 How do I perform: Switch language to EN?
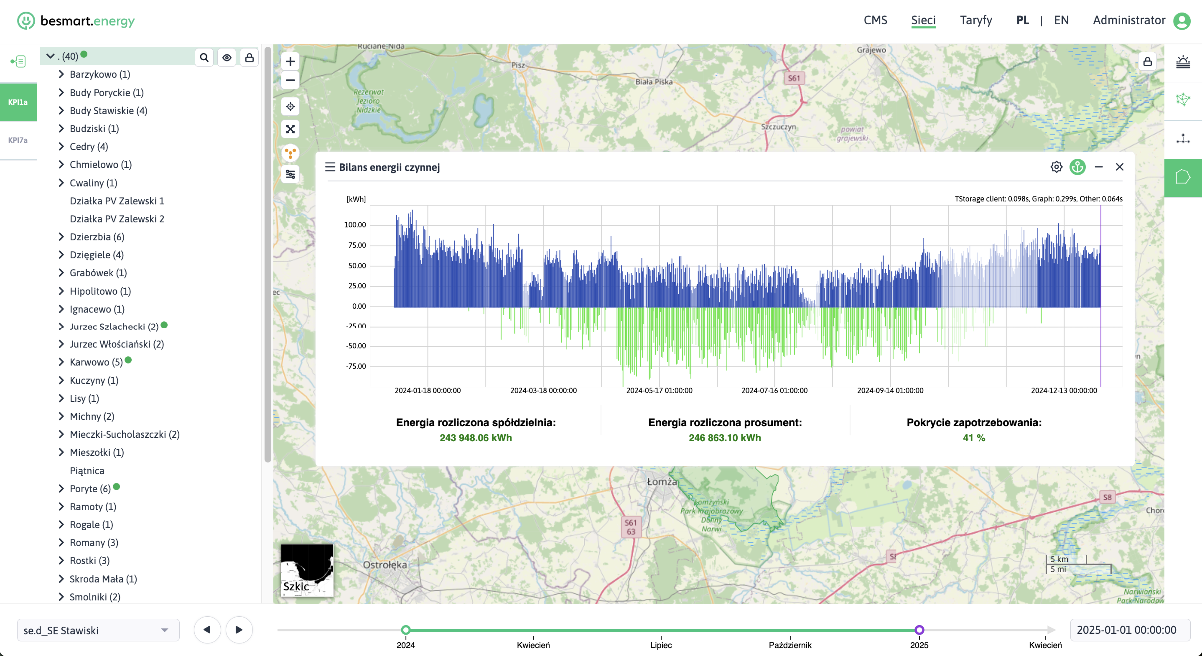(1061, 20)
